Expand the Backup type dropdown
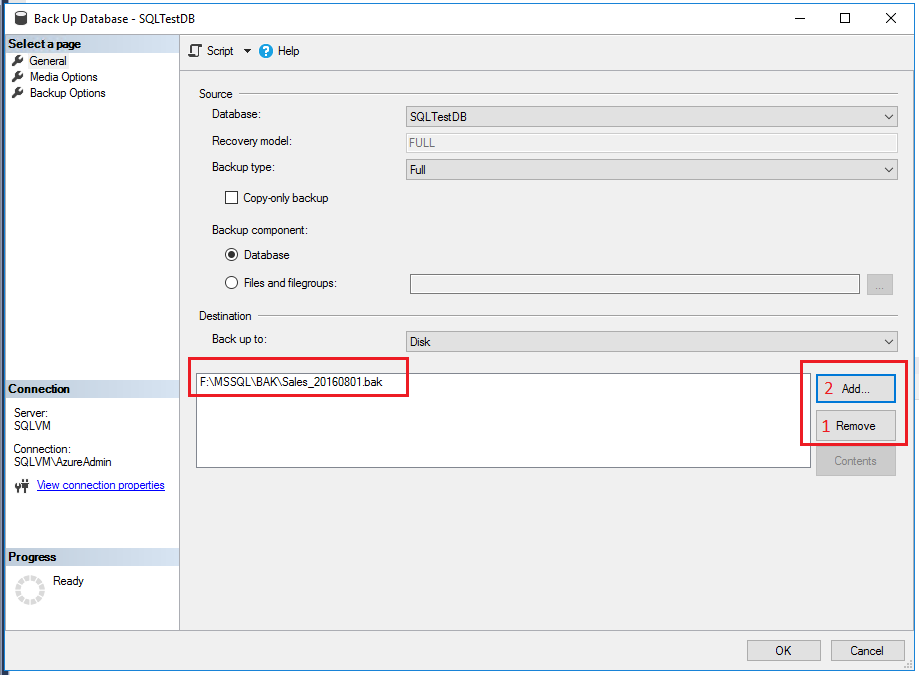 click(887, 168)
